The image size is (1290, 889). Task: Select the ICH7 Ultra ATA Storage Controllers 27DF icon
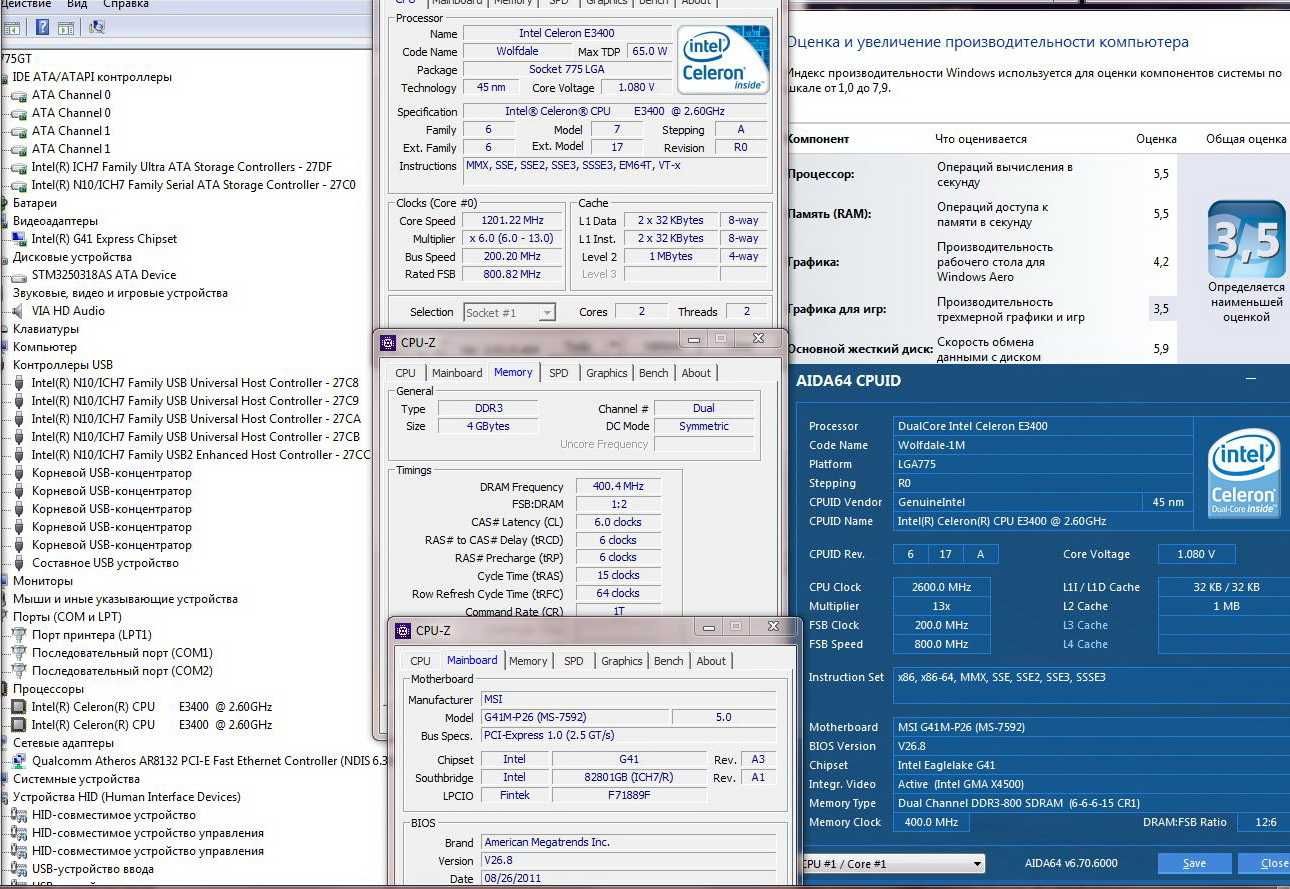point(20,167)
